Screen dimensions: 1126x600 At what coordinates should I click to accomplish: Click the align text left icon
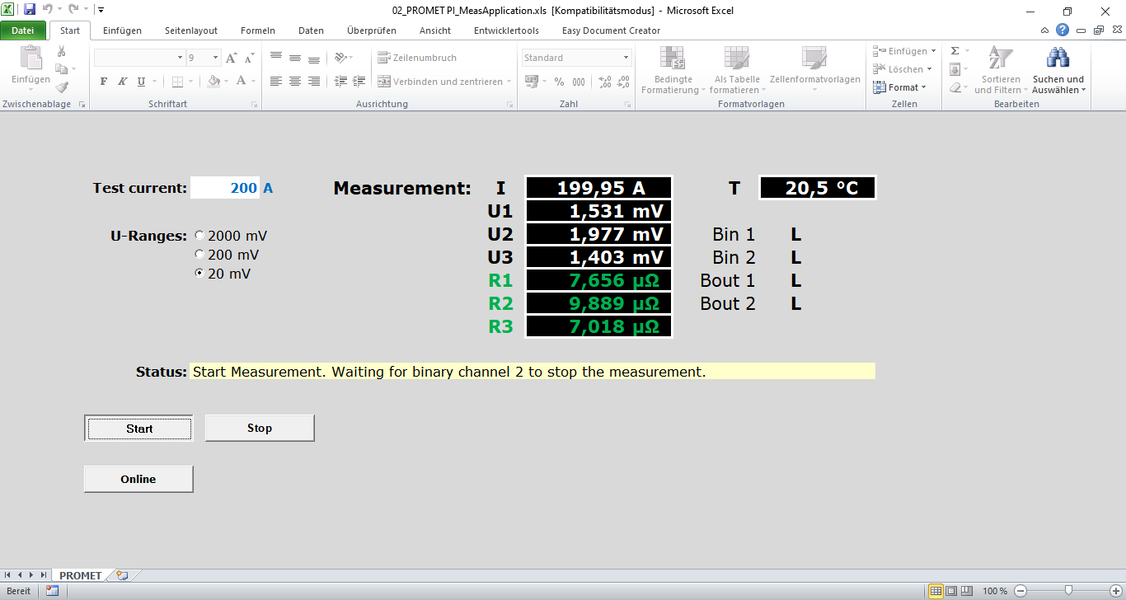coord(276,82)
